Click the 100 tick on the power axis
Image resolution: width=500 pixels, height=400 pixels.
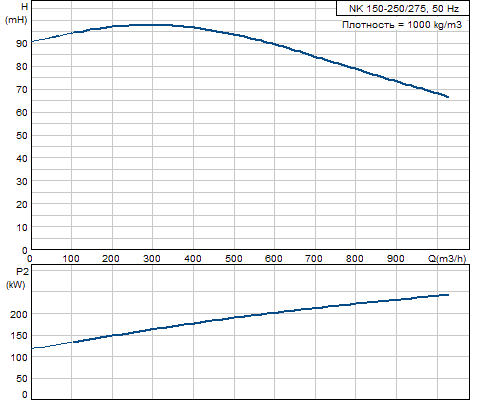(x=19, y=357)
